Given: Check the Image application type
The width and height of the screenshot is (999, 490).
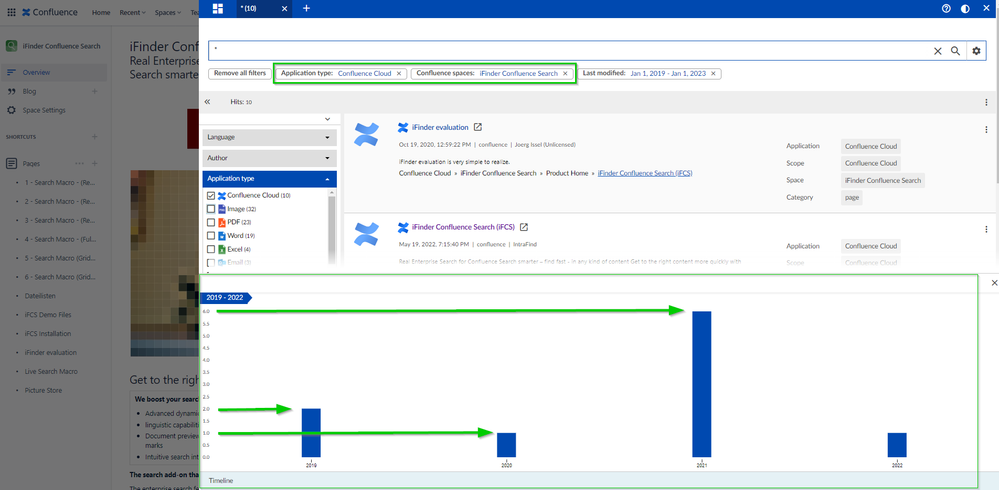Looking at the screenshot, I should point(211,209).
